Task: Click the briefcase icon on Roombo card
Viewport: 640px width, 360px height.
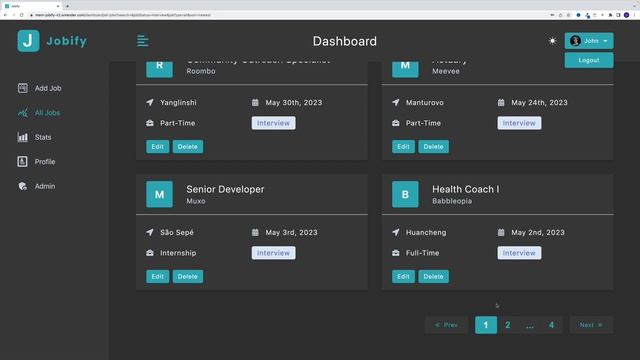Action: (150, 123)
